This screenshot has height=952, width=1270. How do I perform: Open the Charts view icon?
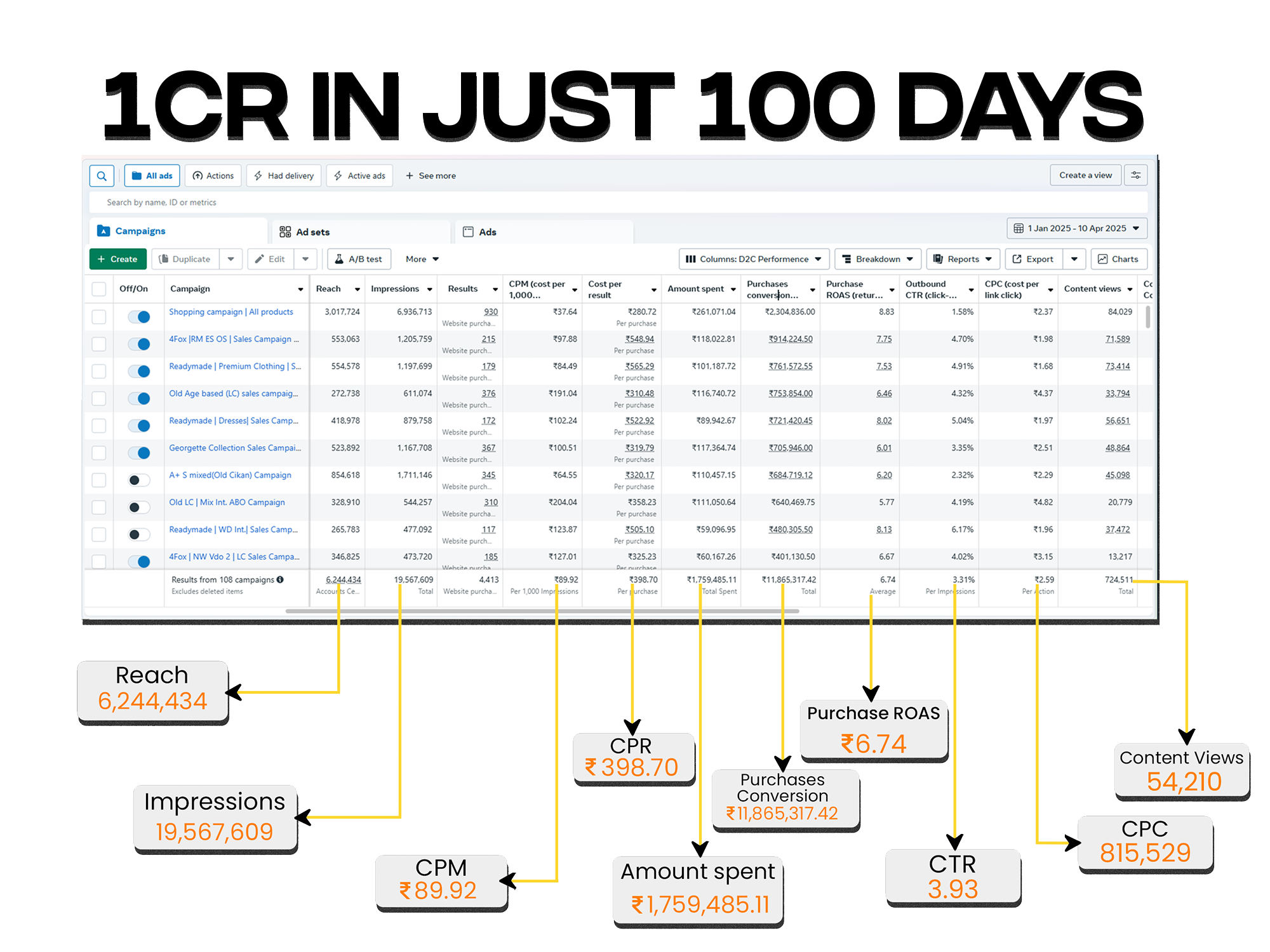pyautogui.click(x=1119, y=259)
